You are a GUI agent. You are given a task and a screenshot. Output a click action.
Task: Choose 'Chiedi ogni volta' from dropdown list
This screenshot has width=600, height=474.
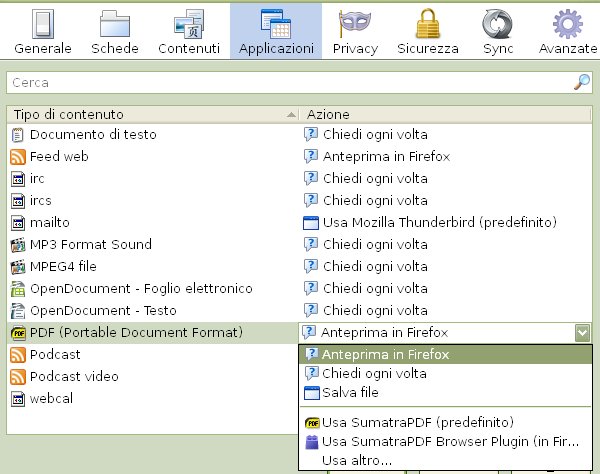pyautogui.click(x=445, y=373)
